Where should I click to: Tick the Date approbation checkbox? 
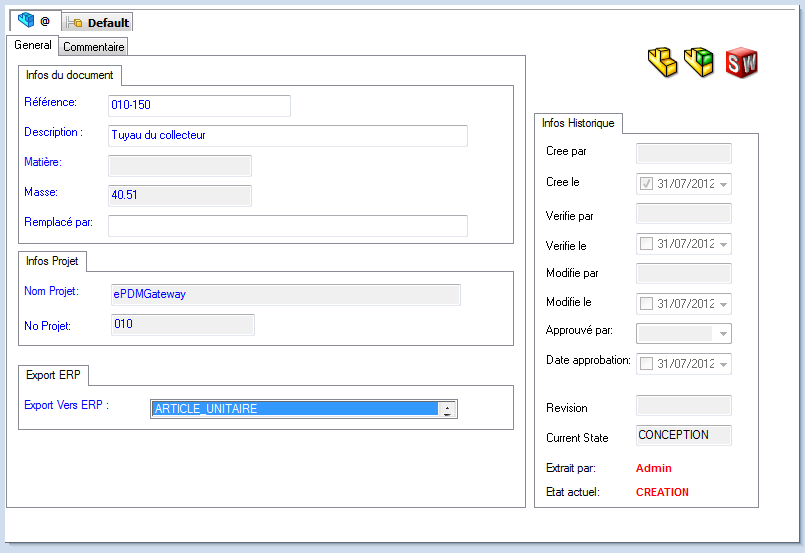click(x=646, y=364)
